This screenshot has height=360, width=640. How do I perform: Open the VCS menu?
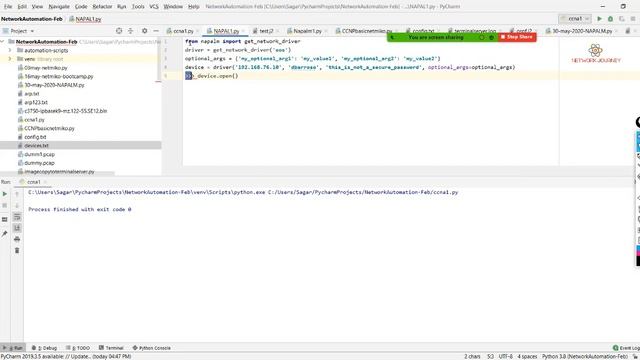click(x=154, y=7)
